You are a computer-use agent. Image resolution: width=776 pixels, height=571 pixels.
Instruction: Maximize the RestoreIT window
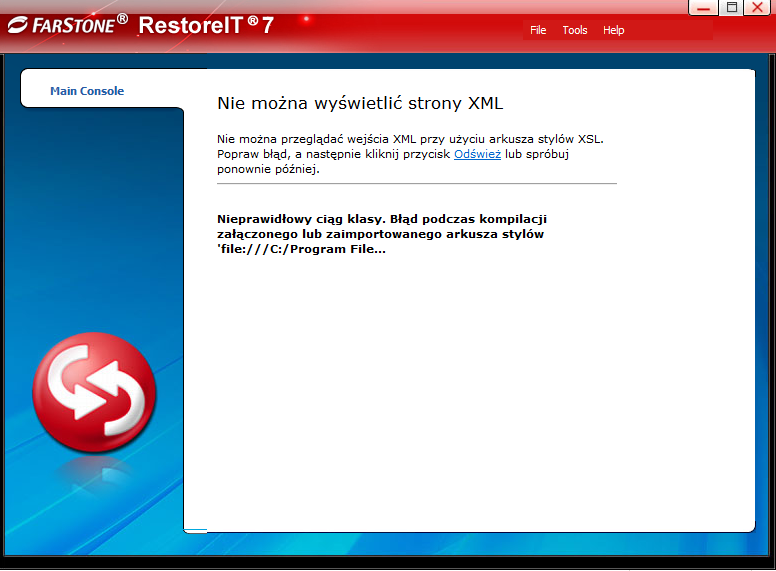pyautogui.click(x=731, y=8)
